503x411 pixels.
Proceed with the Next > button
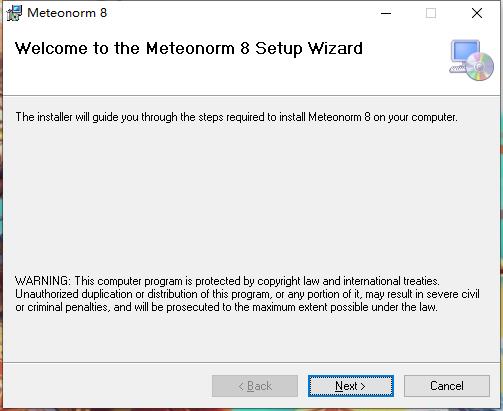(351, 386)
